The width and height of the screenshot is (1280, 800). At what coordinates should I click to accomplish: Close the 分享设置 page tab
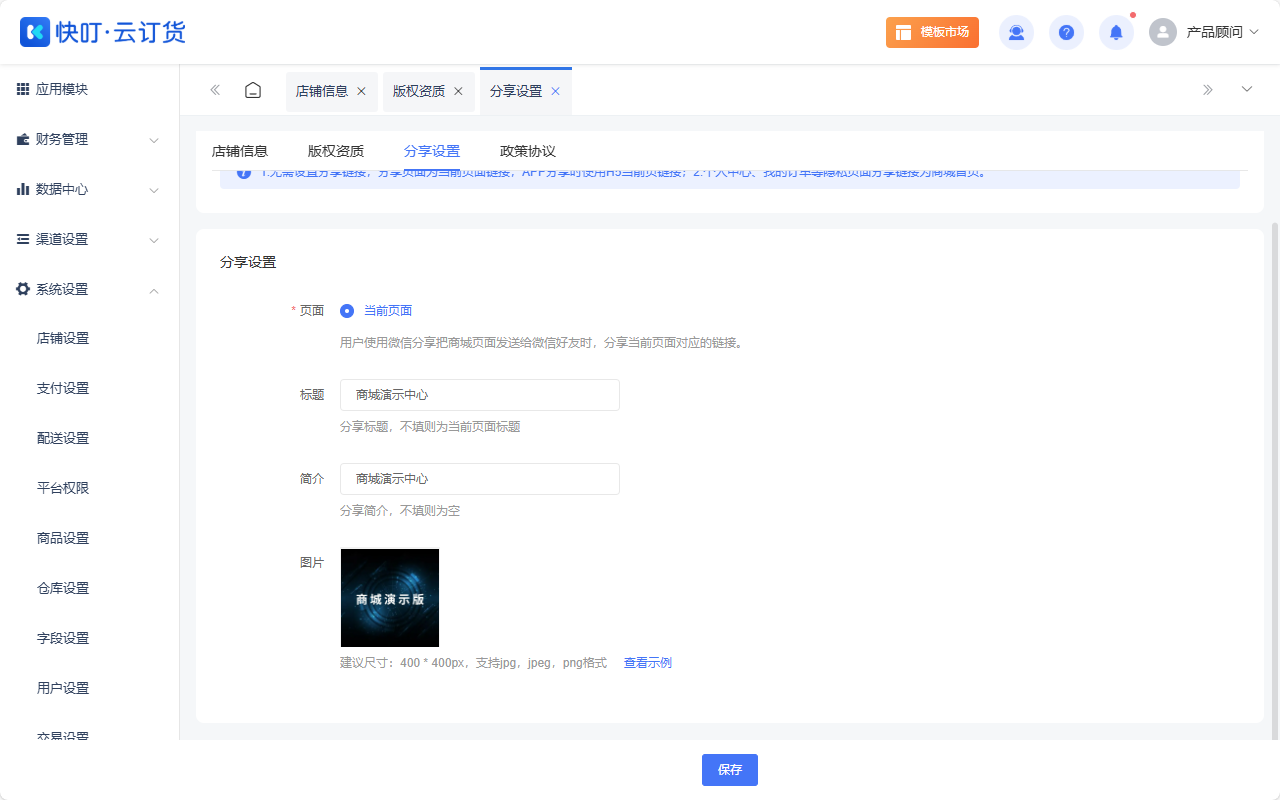(x=555, y=91)
